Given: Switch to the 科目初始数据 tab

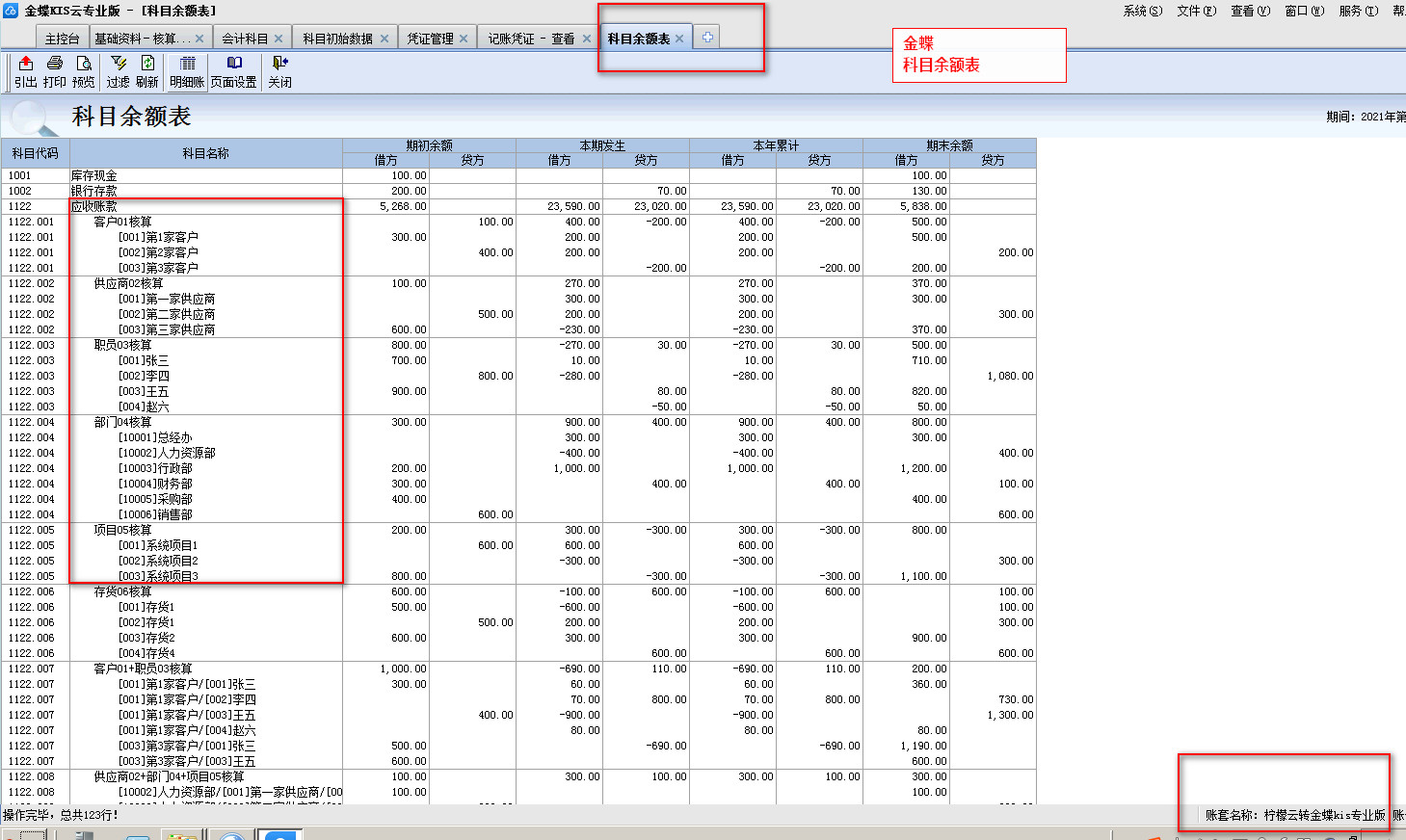Looking at the screenshot, I should [337, 39].
